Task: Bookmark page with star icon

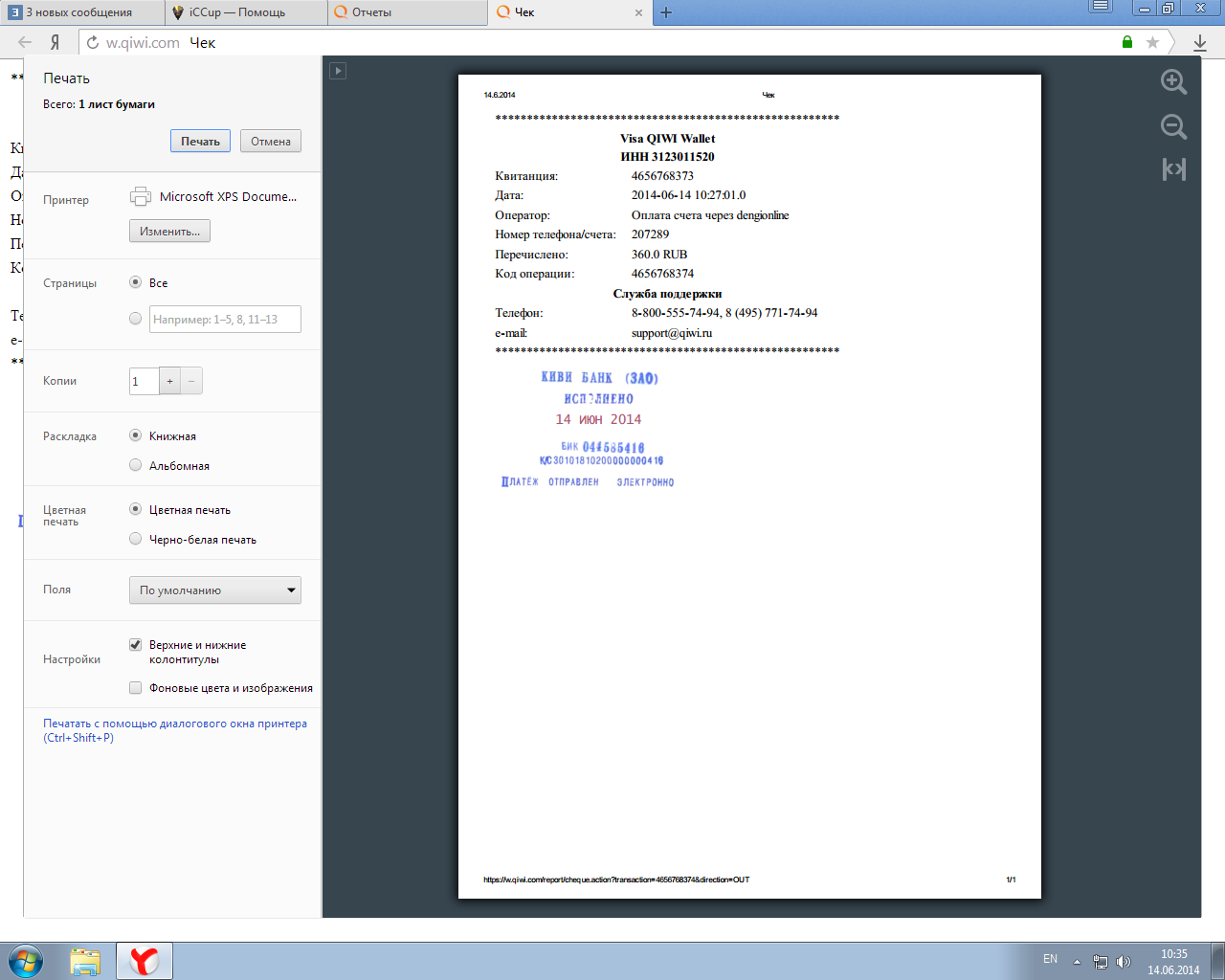Action: click(x=1152, y=42)
